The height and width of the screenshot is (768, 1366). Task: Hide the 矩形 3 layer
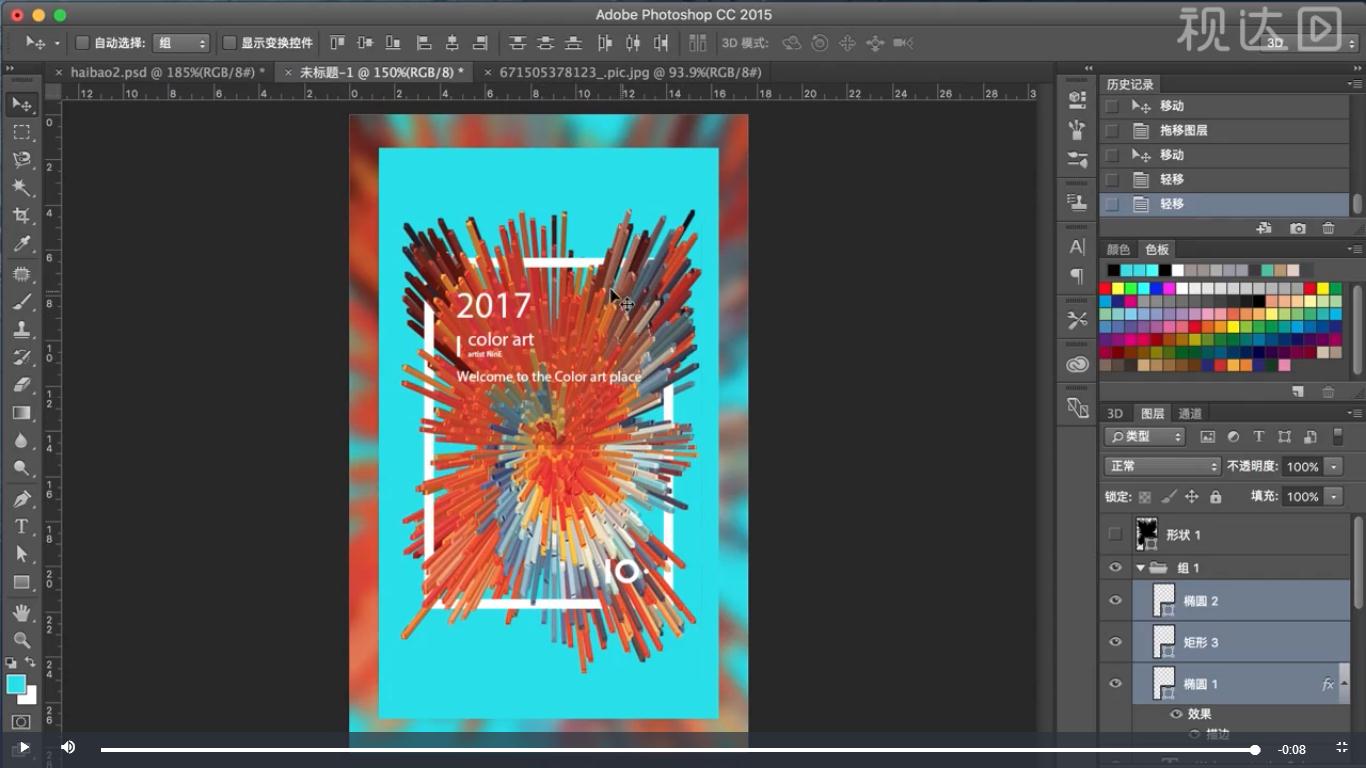pyautogui.click(x=1115, y=642)
